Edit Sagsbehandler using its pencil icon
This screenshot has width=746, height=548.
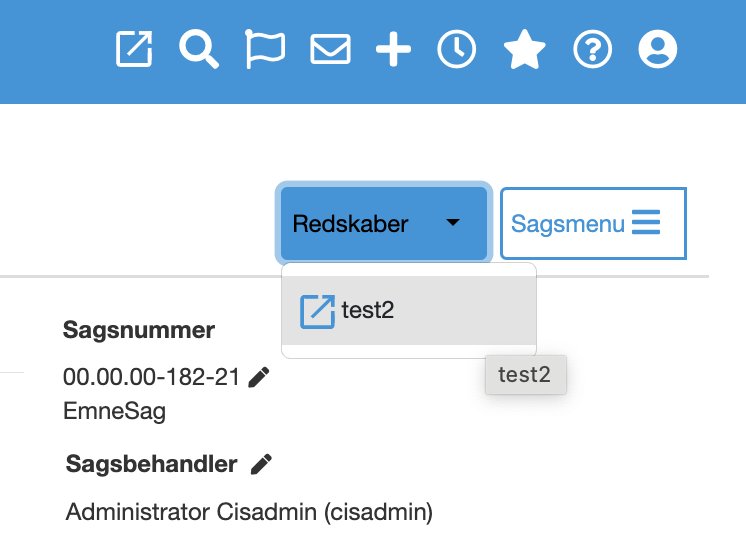(x=262, y=464)
